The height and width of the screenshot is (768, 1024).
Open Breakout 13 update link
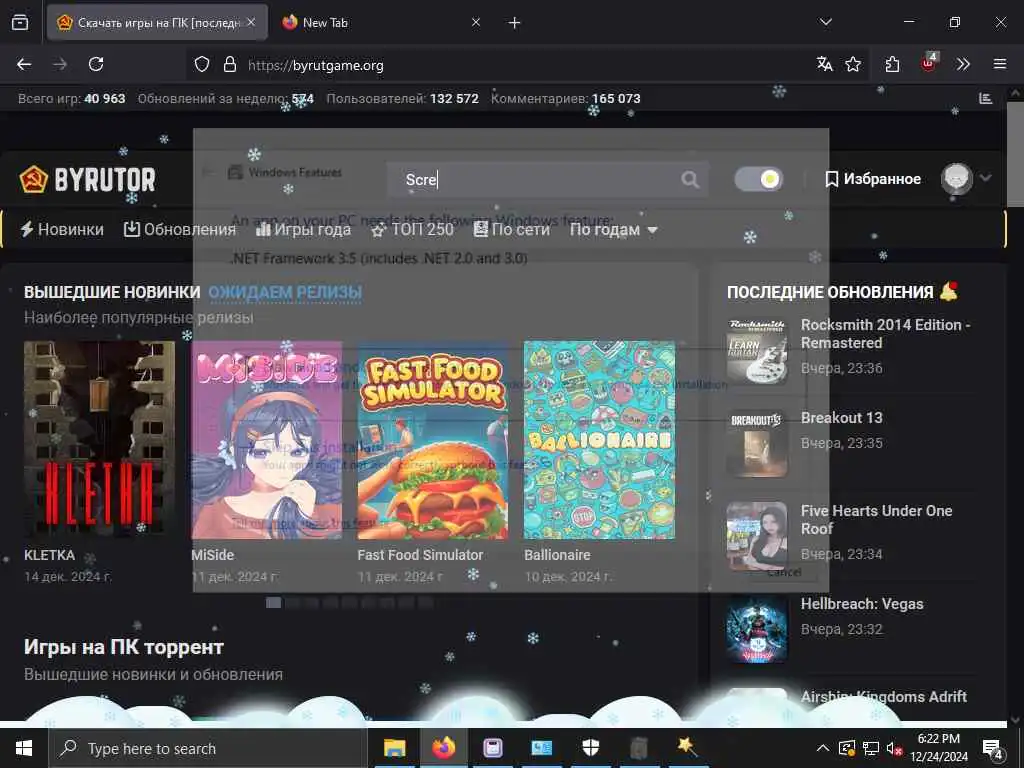click(841, 417)
